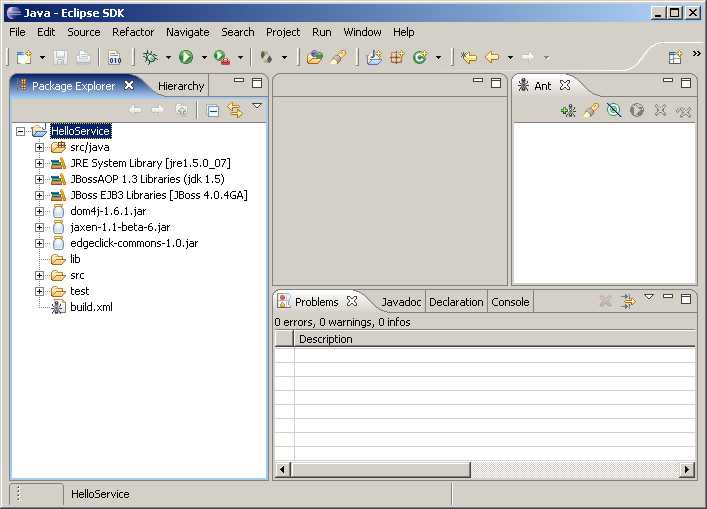The height and width of the screenshot is (509, 707).
Task: Click the Problems horizontal scrollbar left arrow
Action: click(283, 469)
